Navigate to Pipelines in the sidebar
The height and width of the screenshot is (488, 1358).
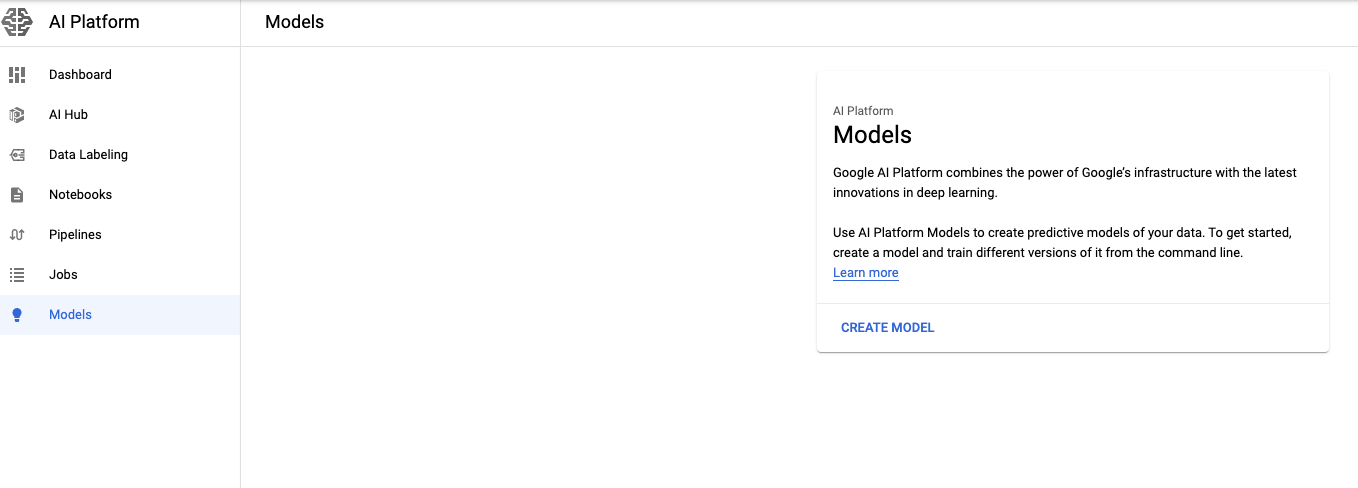(x=75, y=235)
